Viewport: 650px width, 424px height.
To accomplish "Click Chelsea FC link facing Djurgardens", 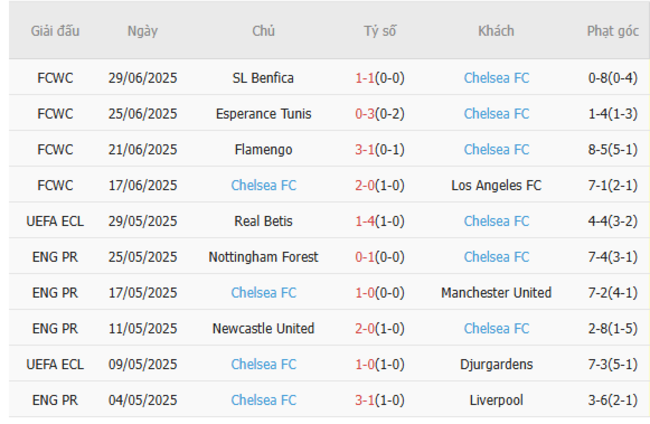I will (x=263, y=364).
